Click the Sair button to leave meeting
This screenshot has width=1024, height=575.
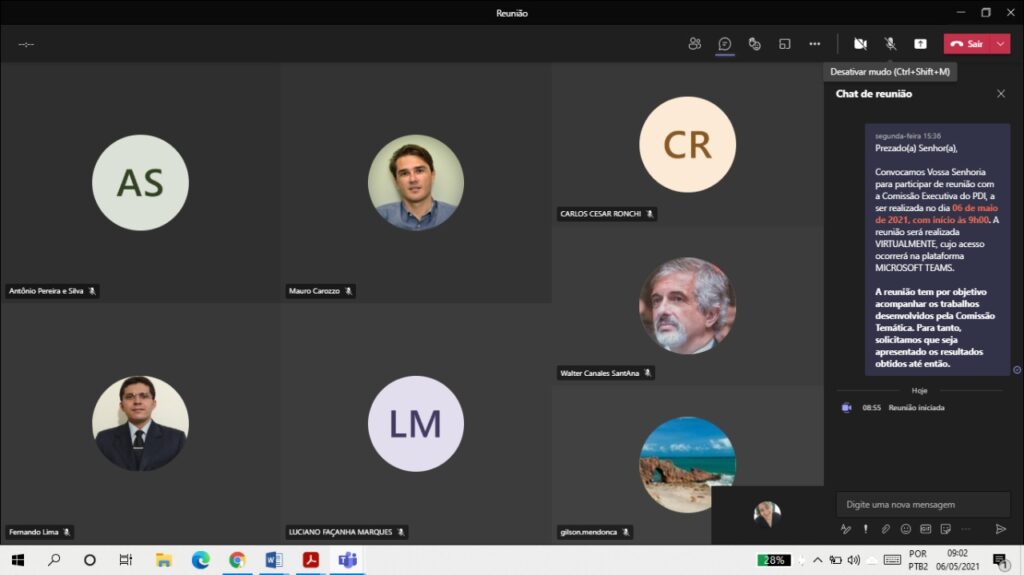[967, 44]
